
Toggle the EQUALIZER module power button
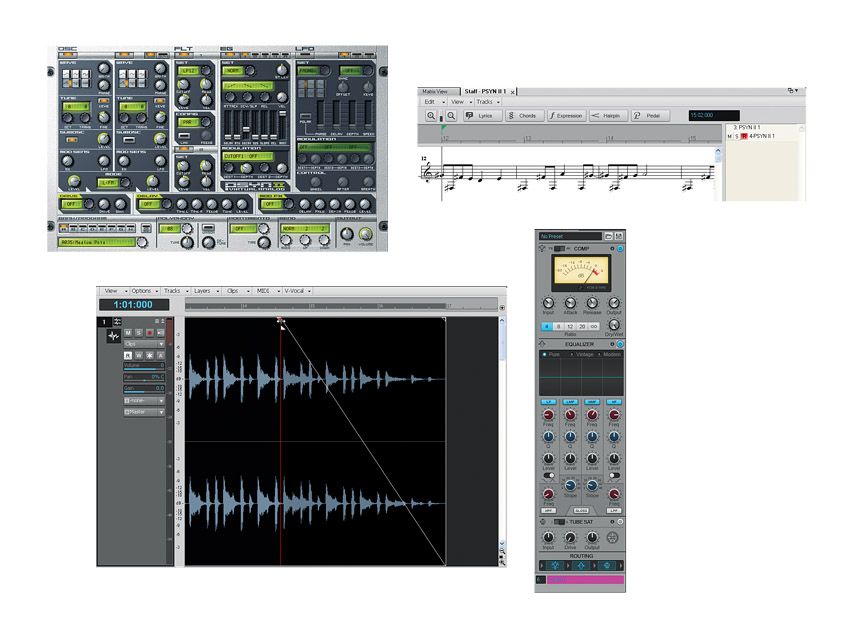click(620, 344)
